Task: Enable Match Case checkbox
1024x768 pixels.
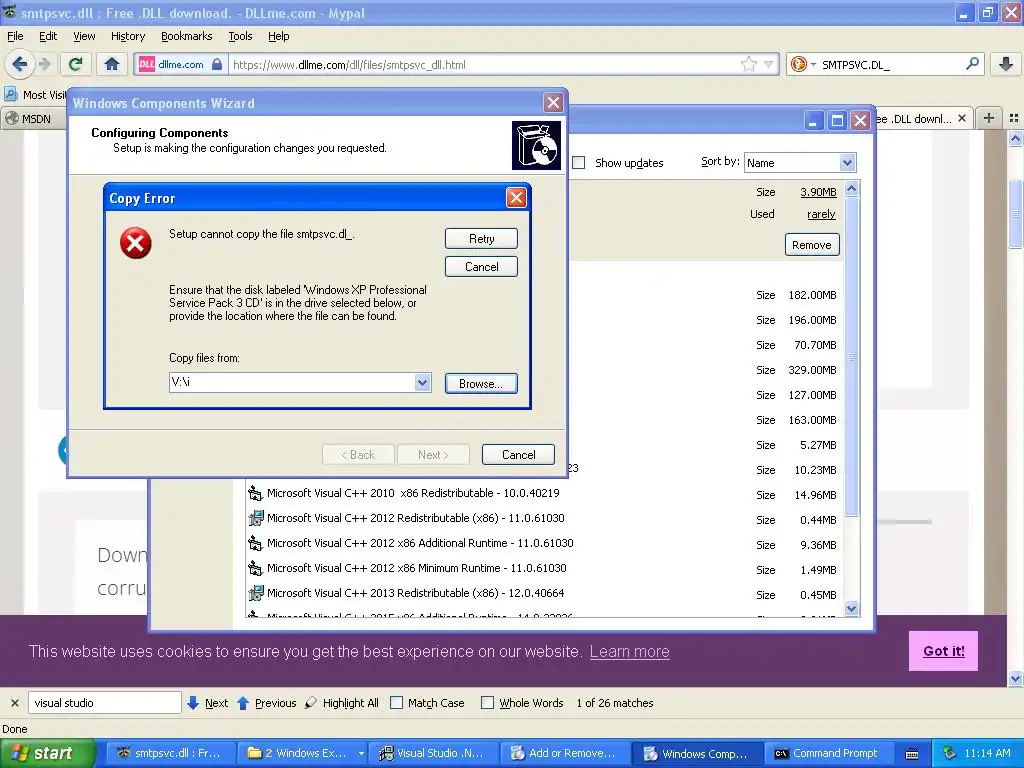Action: (396, 703)
